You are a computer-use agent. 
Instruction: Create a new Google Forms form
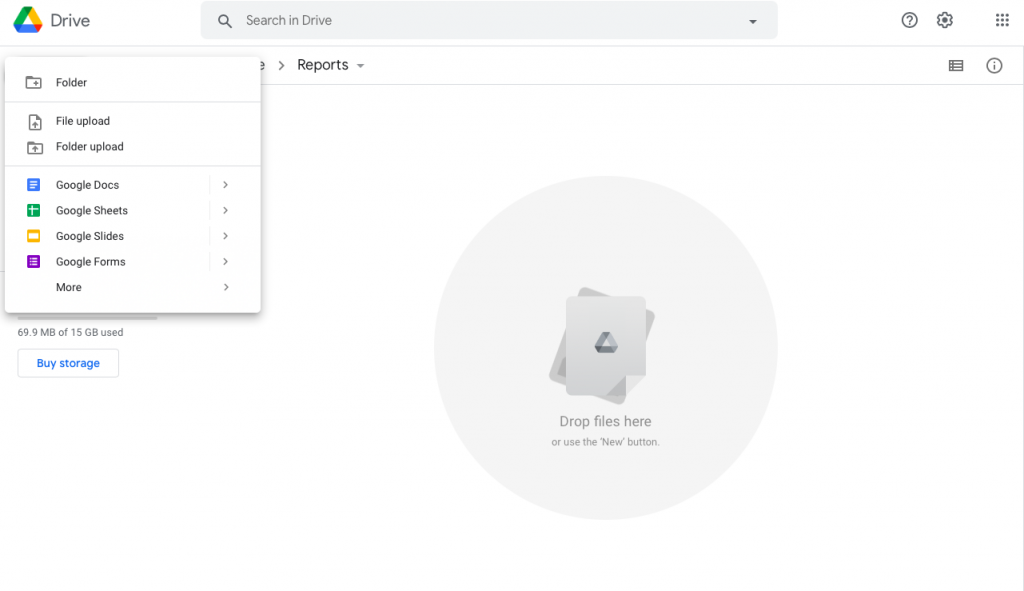[90, 261]
